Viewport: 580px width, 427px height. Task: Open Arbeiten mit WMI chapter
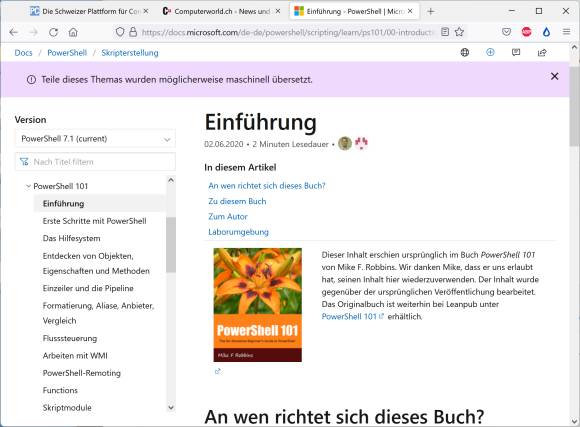point(75,356)
